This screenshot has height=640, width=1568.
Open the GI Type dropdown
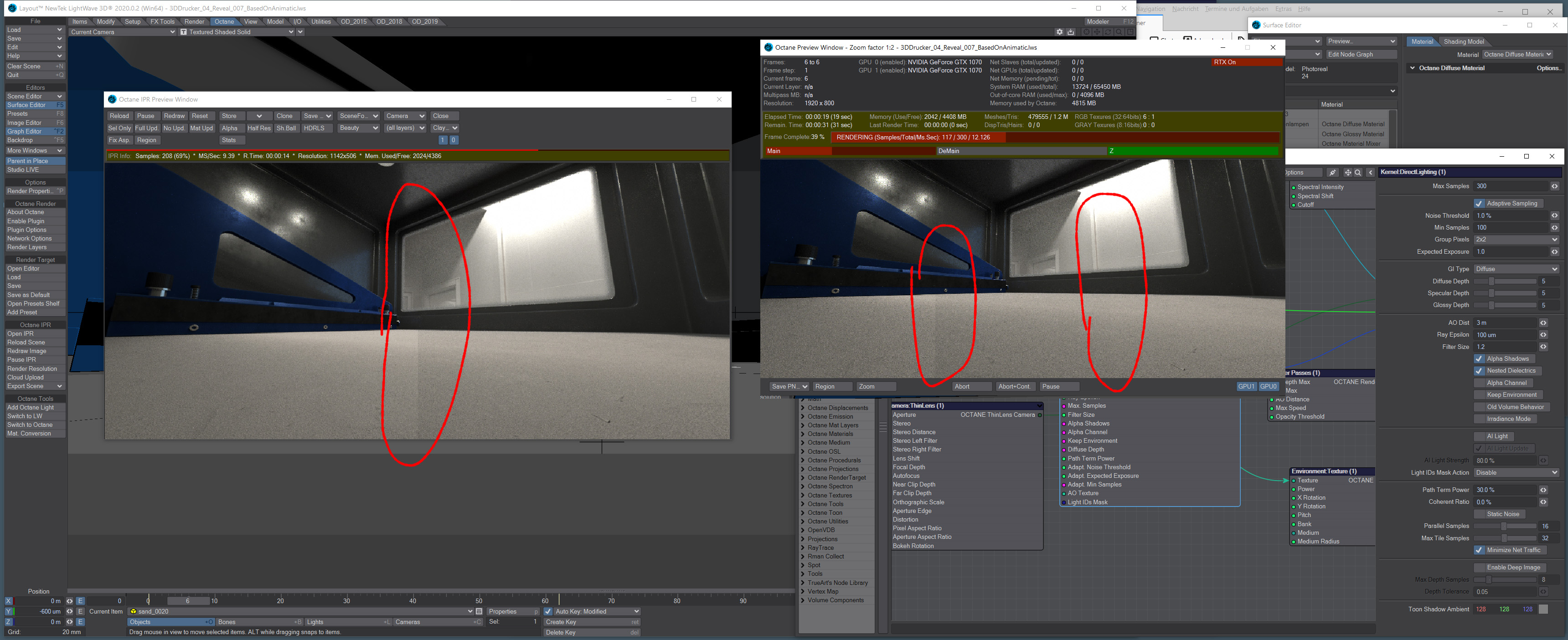(1516, 269)
